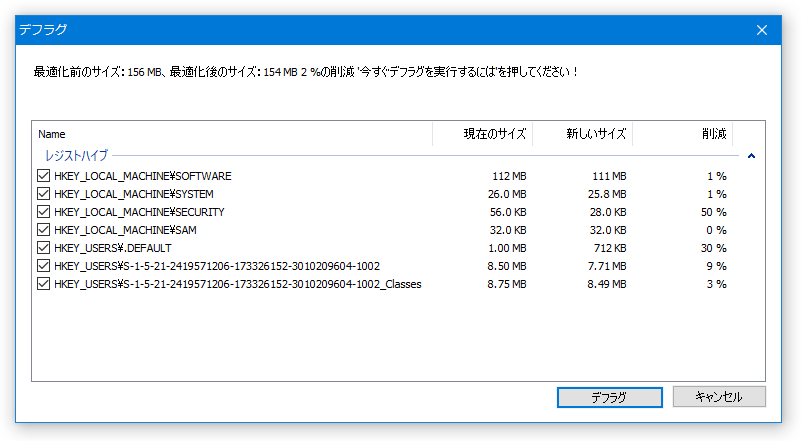Viewport: 801px width, 441px height.
Task: Click 9 % reduction value
Action: click(717, 266)
